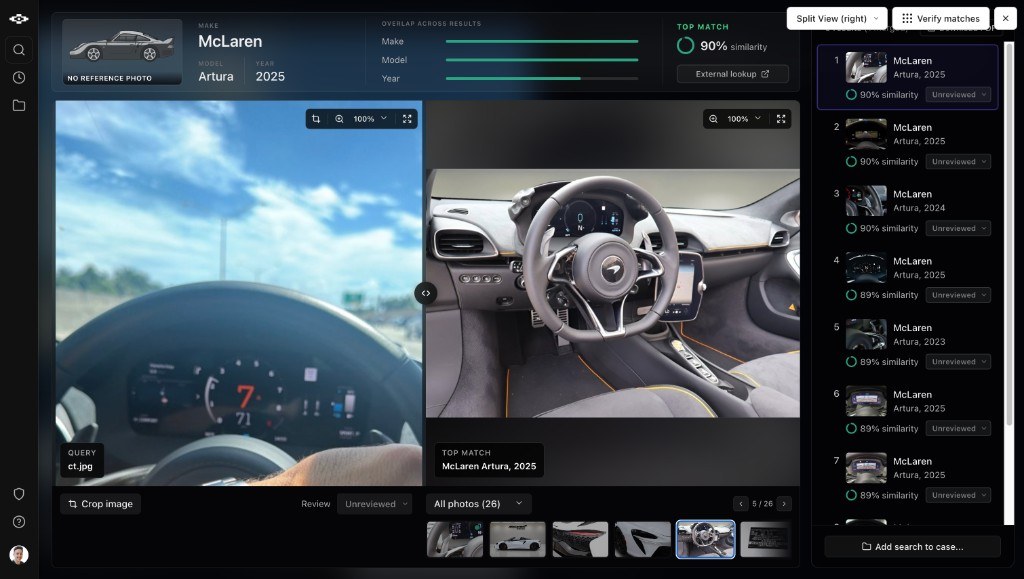This screenshot has height=579, width=1024.
Task: Select result 4 McLaren Artura 2025
Action: pyautogui.click(x=908, y=277)
